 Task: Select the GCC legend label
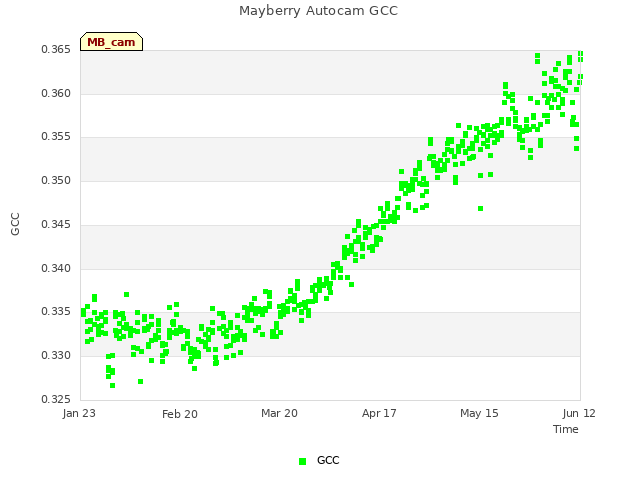pos(328,460)
